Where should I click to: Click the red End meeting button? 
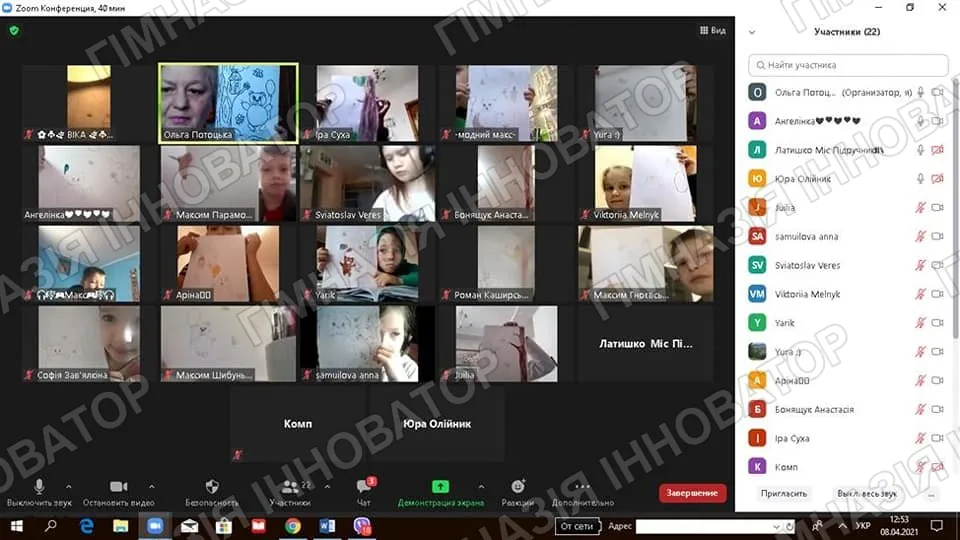pyautogui.click(x=692, y=493)
